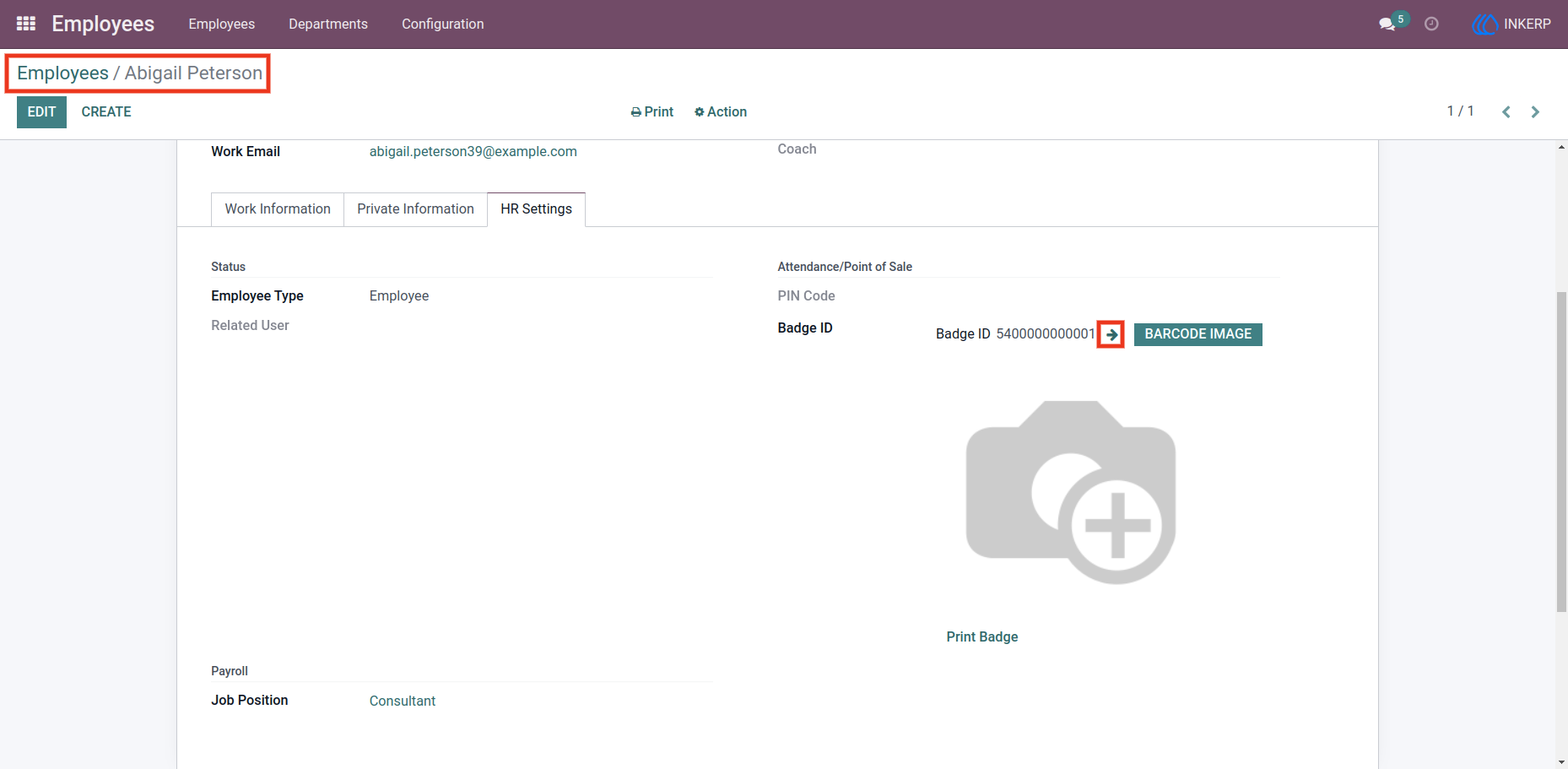The width and height of the screenshot is (1568, 769).
Task: Click the scrollbar down arrow
Action: coord(1561,762)
